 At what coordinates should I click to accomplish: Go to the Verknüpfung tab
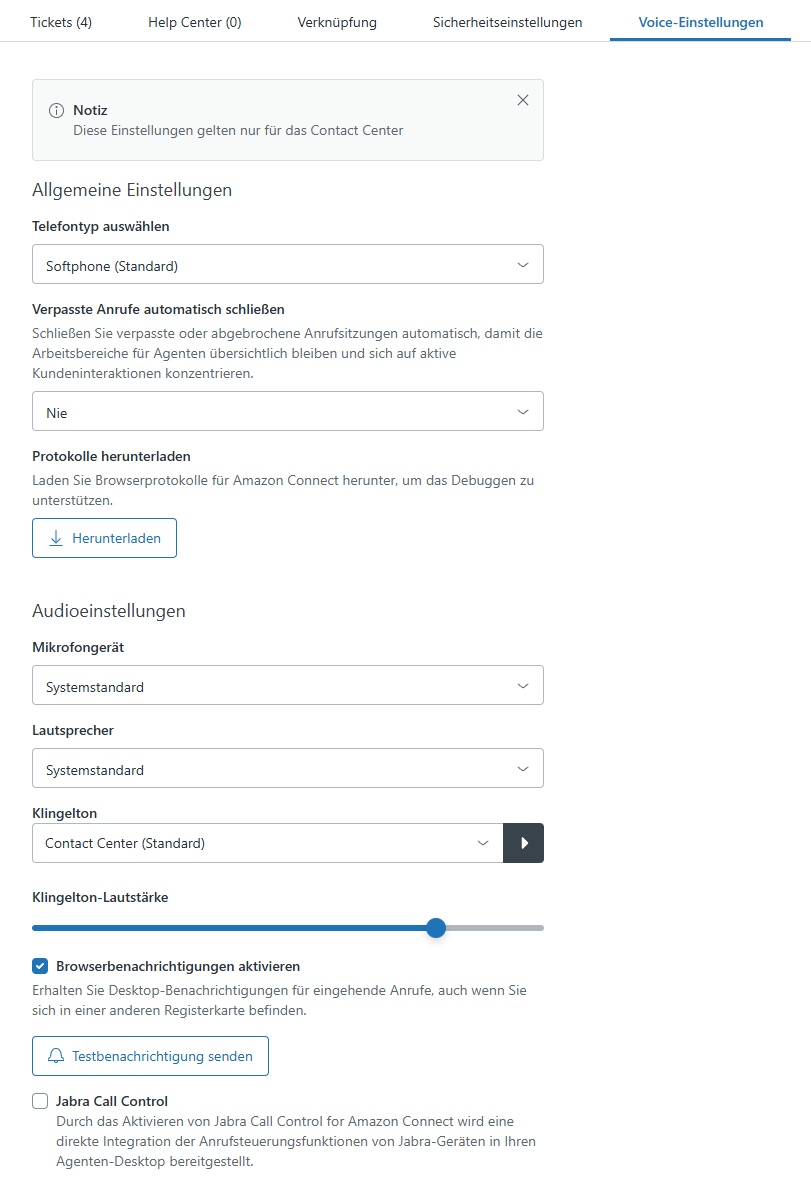(337, 22)
